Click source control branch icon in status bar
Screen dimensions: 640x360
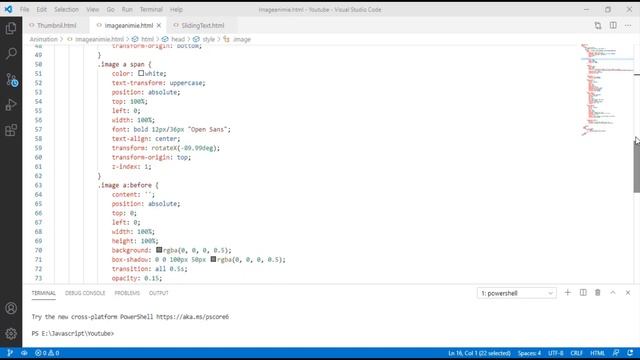coord(10,353)
